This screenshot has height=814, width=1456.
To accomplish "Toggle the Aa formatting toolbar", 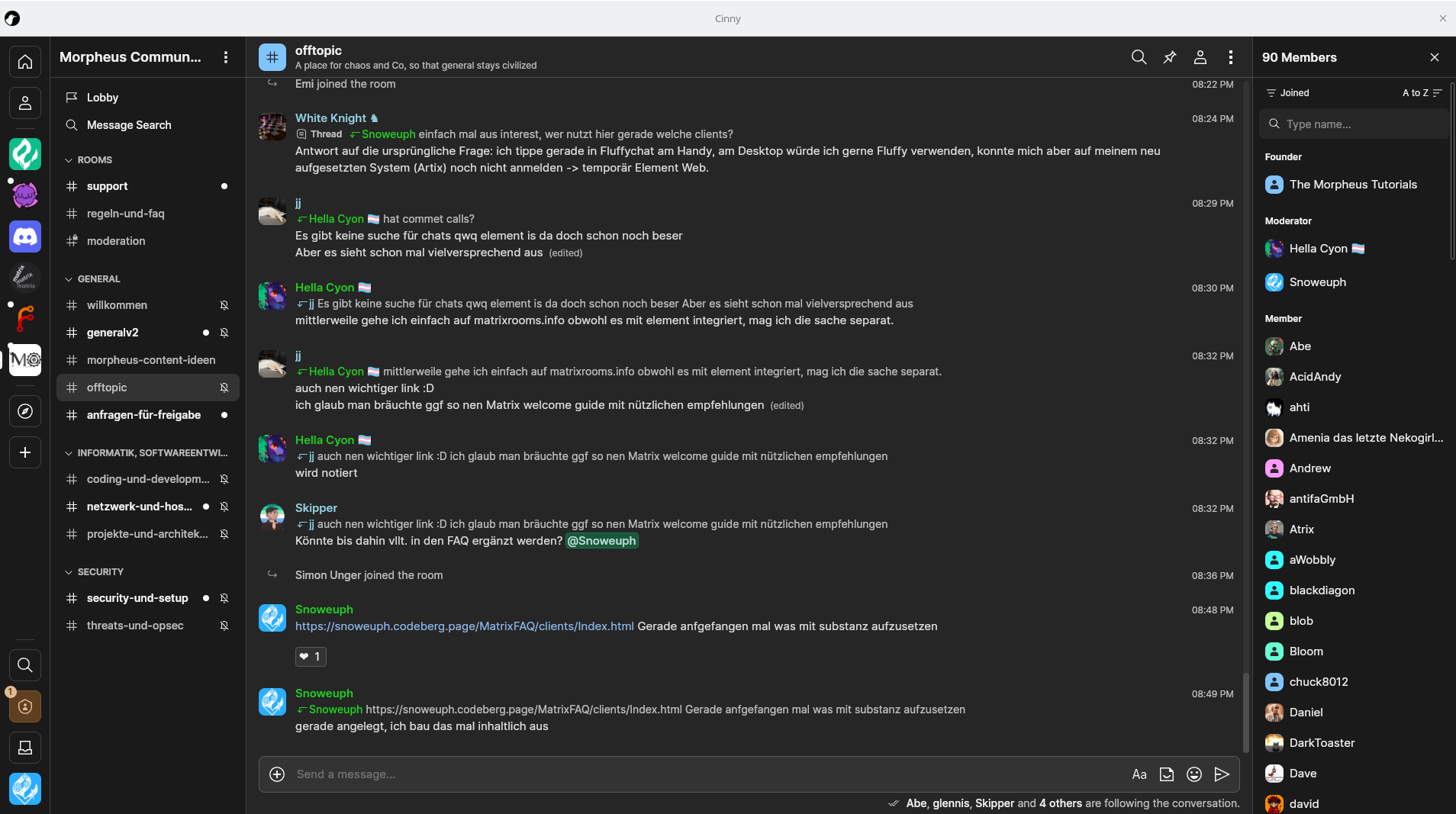I will coord(1139,774).
